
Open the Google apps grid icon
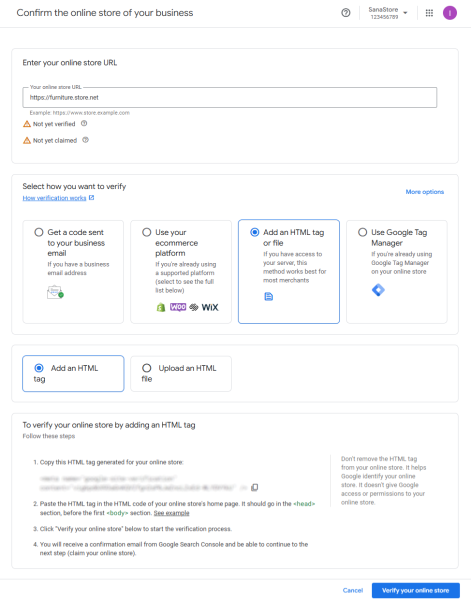[429, 13]
